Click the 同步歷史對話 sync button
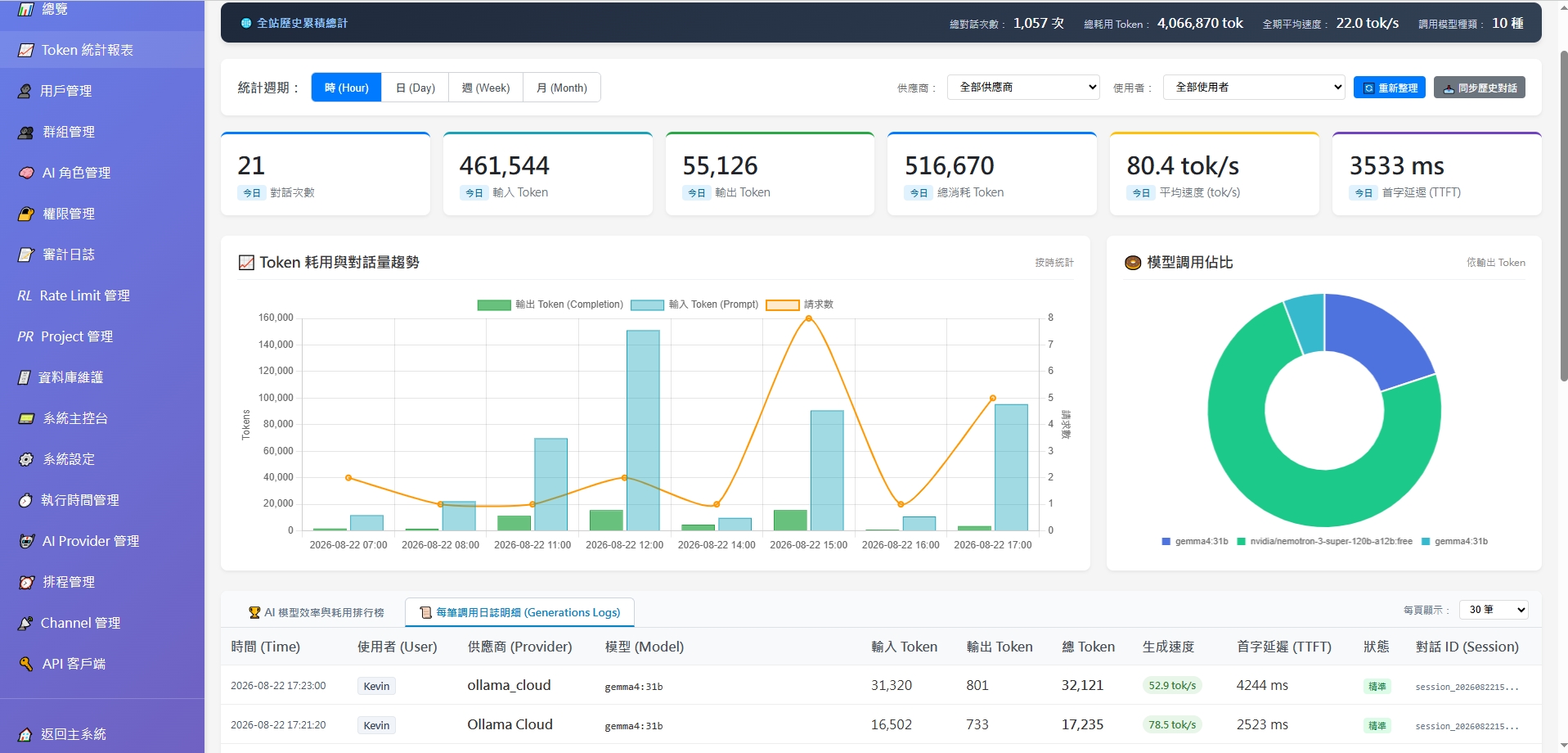 (1480, 88)
